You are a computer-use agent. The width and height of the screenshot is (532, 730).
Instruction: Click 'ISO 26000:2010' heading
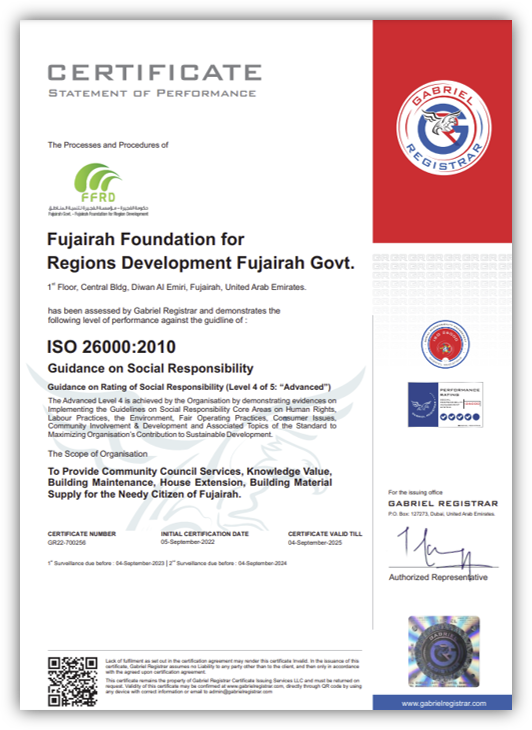click(111, 347)
